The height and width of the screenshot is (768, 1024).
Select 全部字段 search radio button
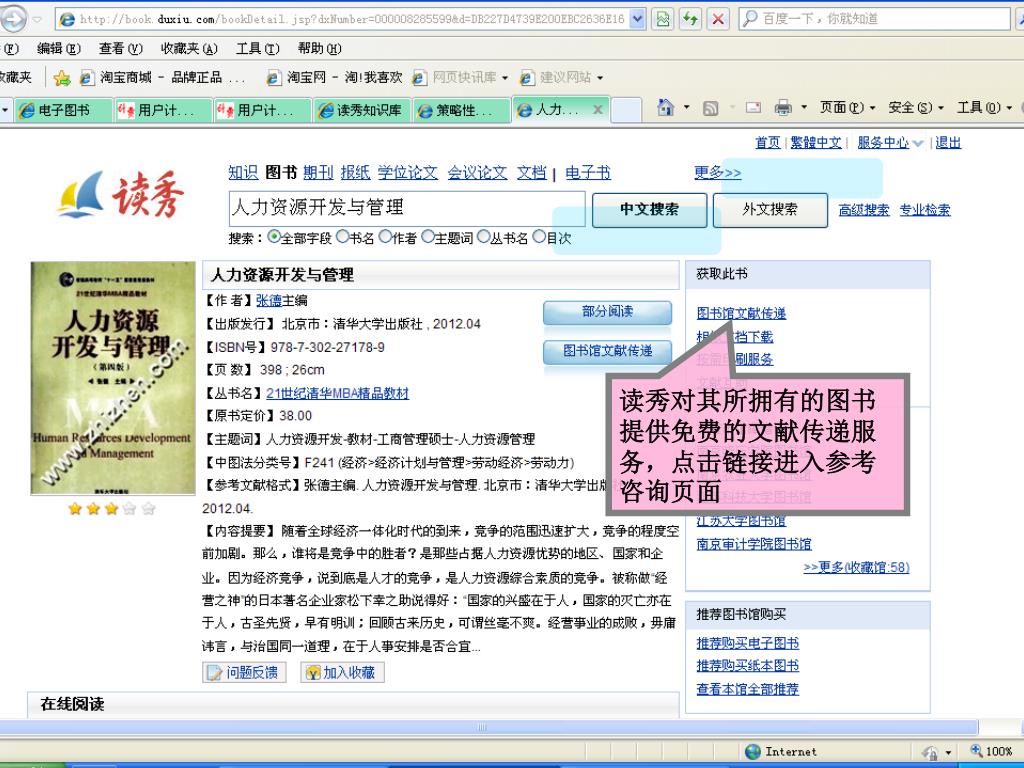pyautogui.click(x=274, y=236)
